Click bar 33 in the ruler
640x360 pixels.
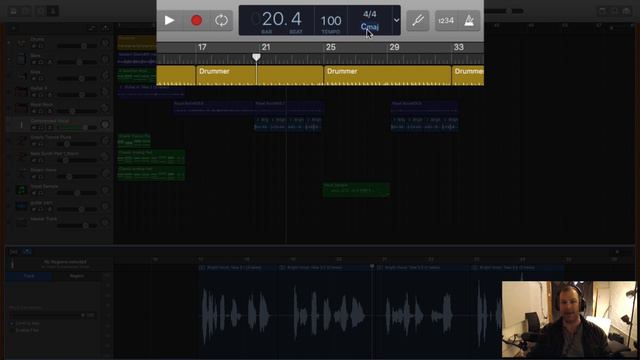pos(459,47)
